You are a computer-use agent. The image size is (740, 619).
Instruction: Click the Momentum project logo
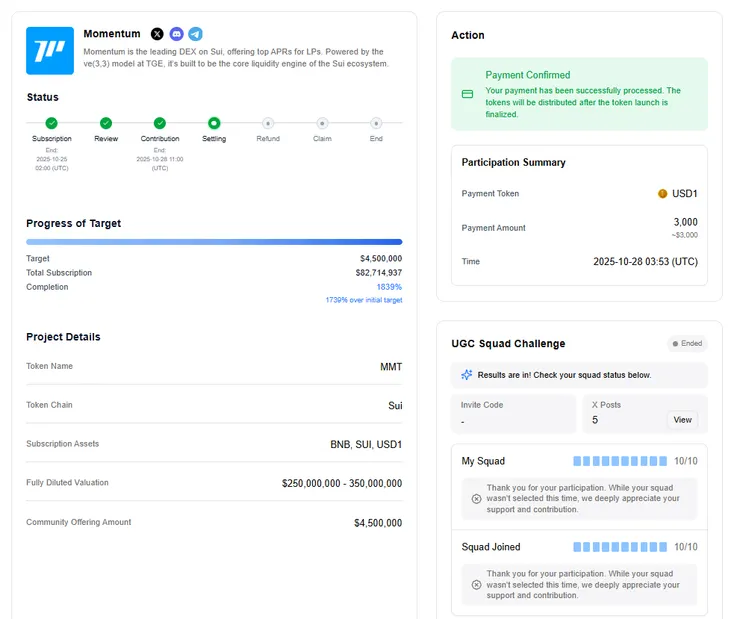coord(50,50)
